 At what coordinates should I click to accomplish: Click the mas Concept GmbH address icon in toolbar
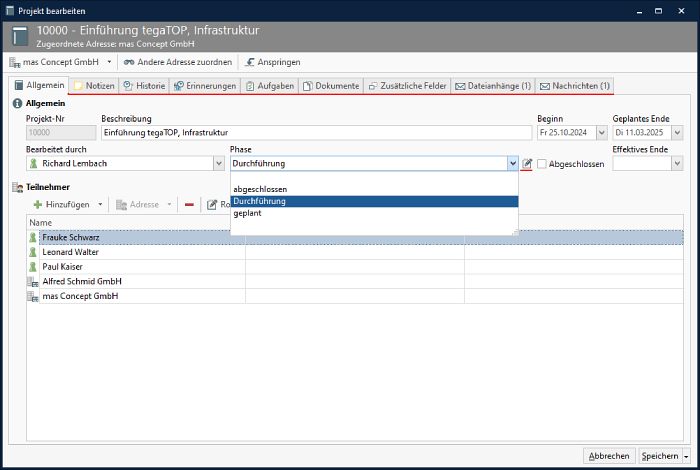(x=15, y=62)
